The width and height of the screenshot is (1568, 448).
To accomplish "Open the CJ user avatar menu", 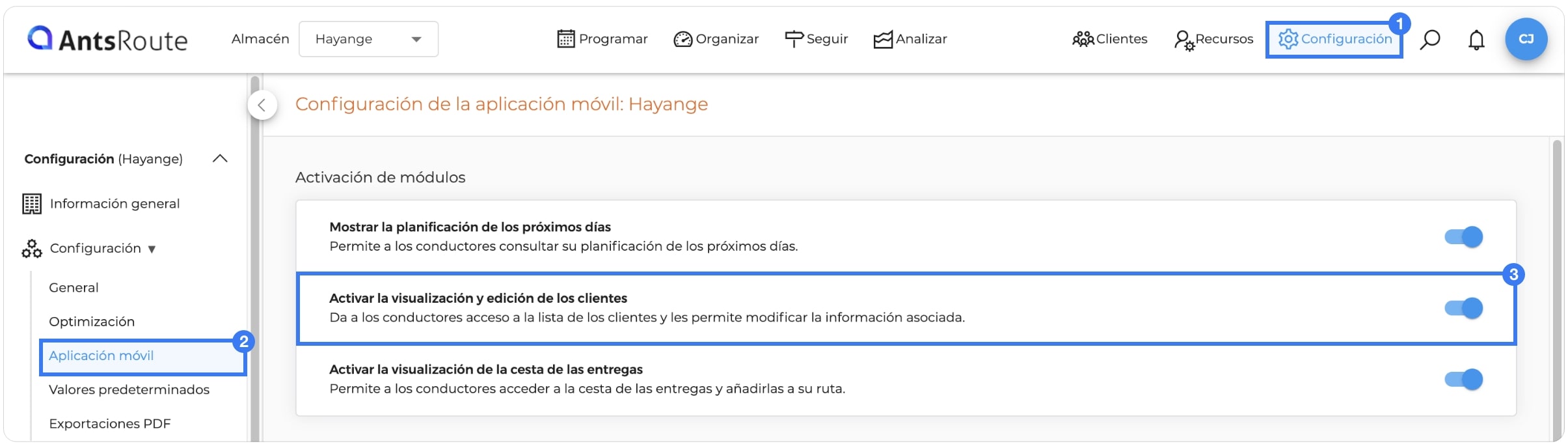I will (1526, 39).
